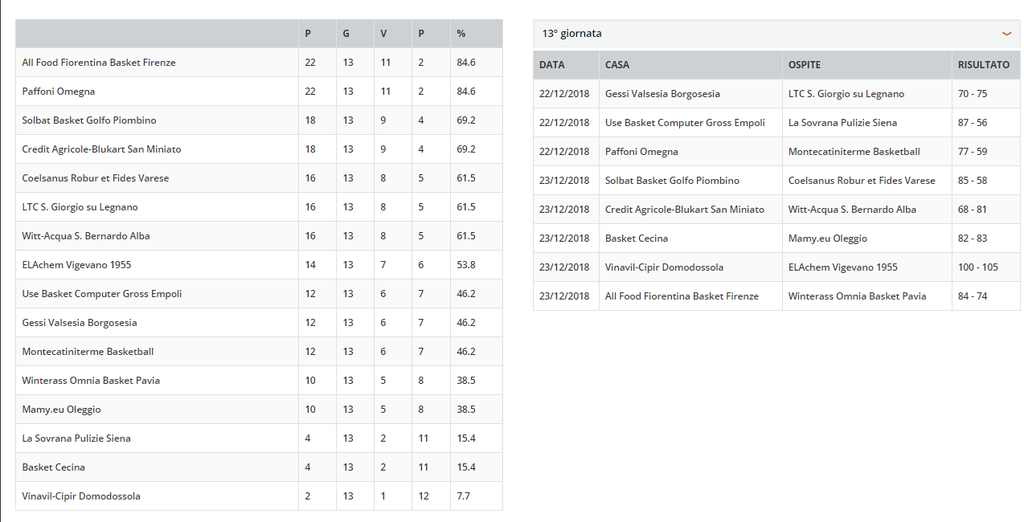The image size is (1024, 522).
Task: Click the RISULTATO column header
Action: click(984, 65)
